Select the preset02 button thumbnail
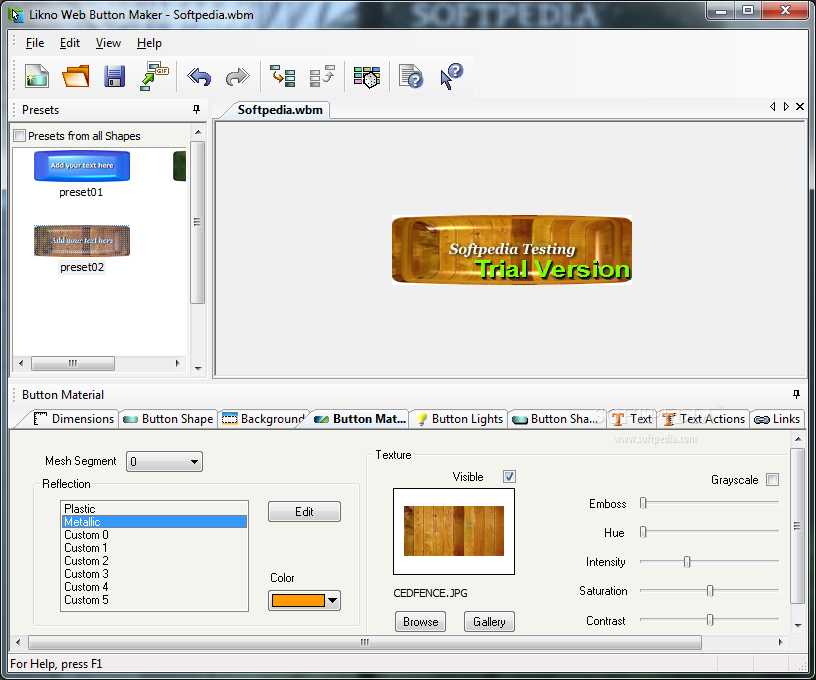The image size is (816, 680). (x=82, y=240)
